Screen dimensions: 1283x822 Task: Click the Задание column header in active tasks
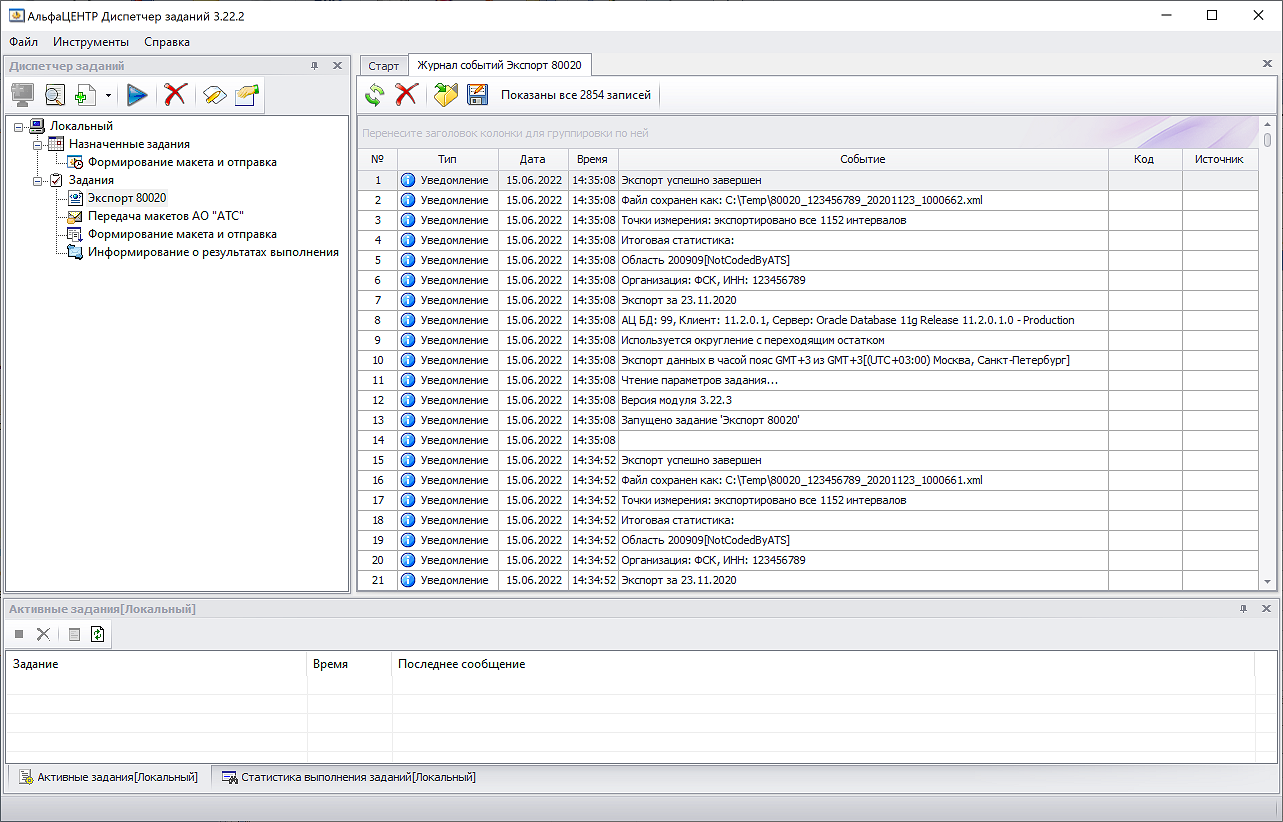point(157,664)
